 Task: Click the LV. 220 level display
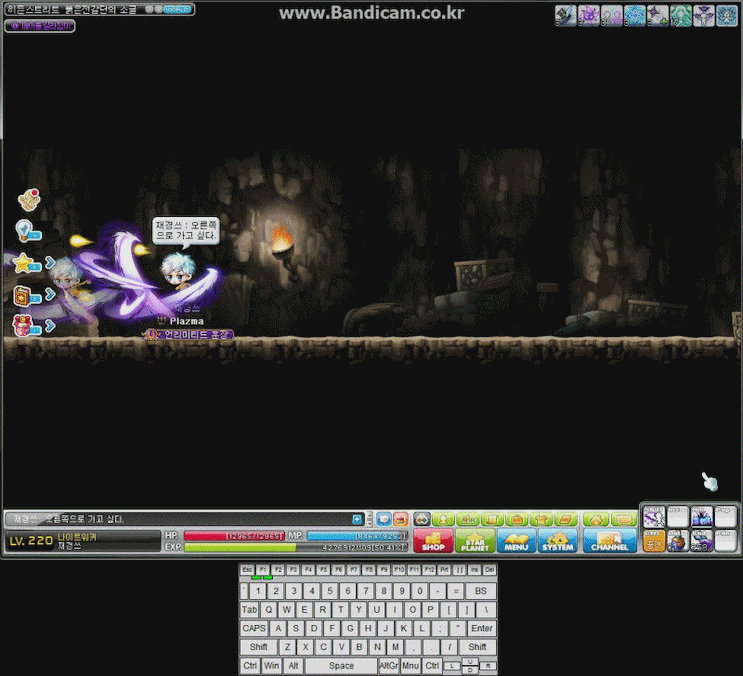31,541
